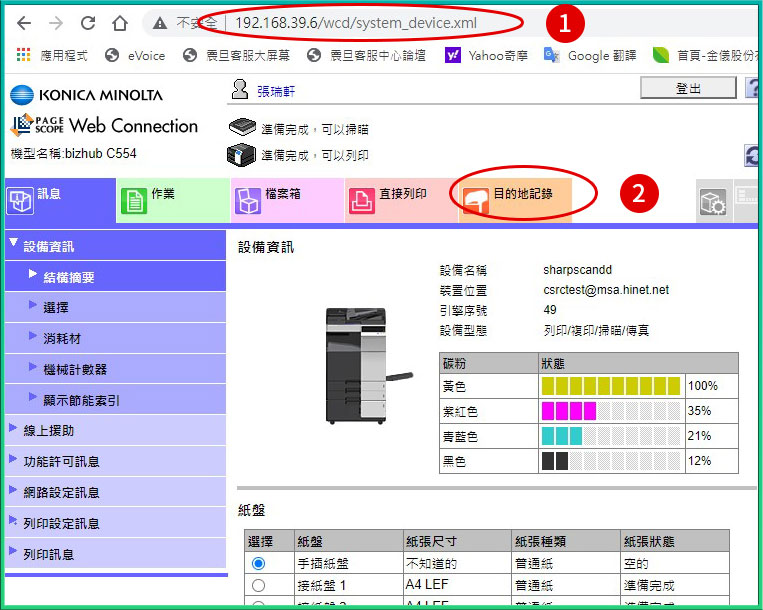Screen dimensions: 763x610
Task: Click the yellow toner level bar
Action: [x=610, y=386]
